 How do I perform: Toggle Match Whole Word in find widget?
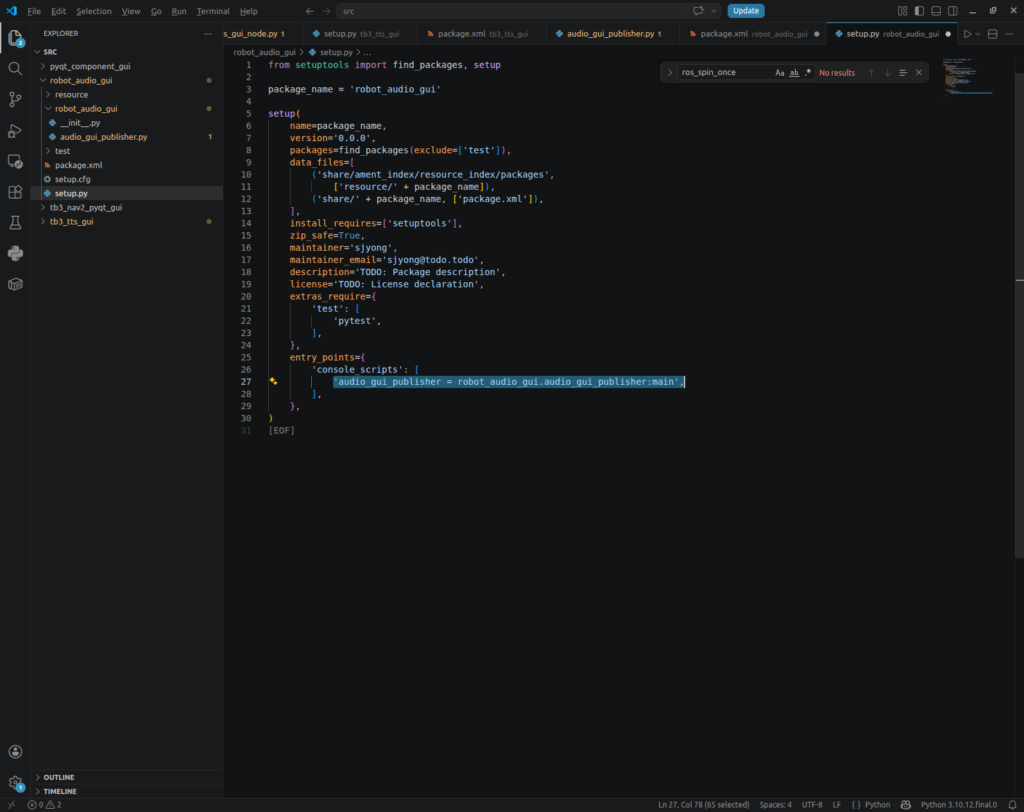click(x=794, y=73)
